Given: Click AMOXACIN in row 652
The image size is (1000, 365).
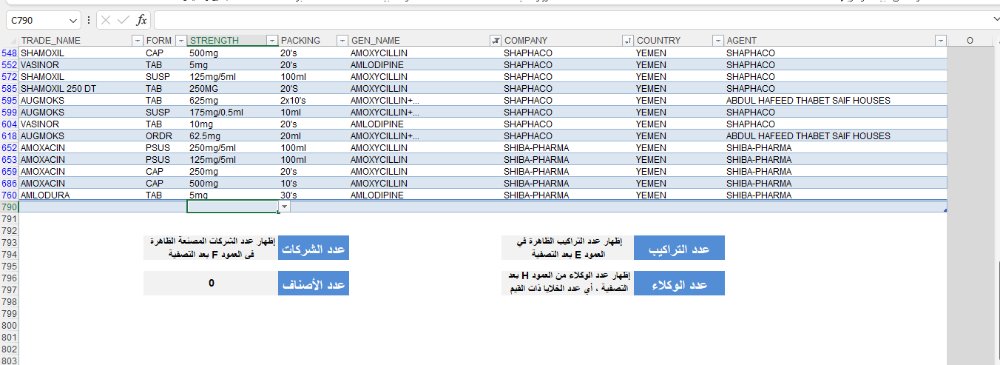Looking at the screenshot, I should (x=81, y=147).
